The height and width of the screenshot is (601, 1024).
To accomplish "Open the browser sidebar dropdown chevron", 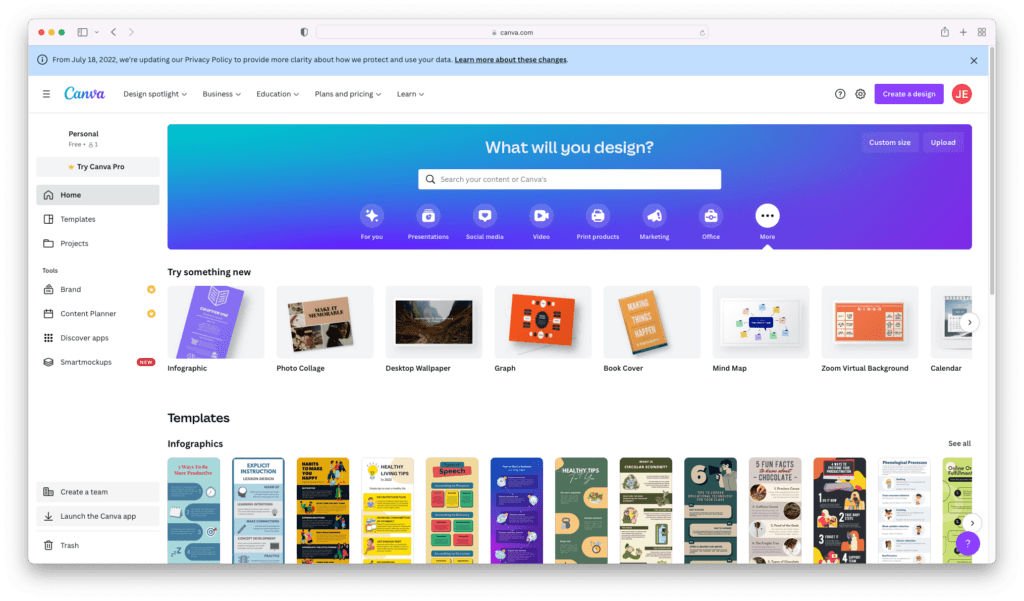I will click(97, 32).
